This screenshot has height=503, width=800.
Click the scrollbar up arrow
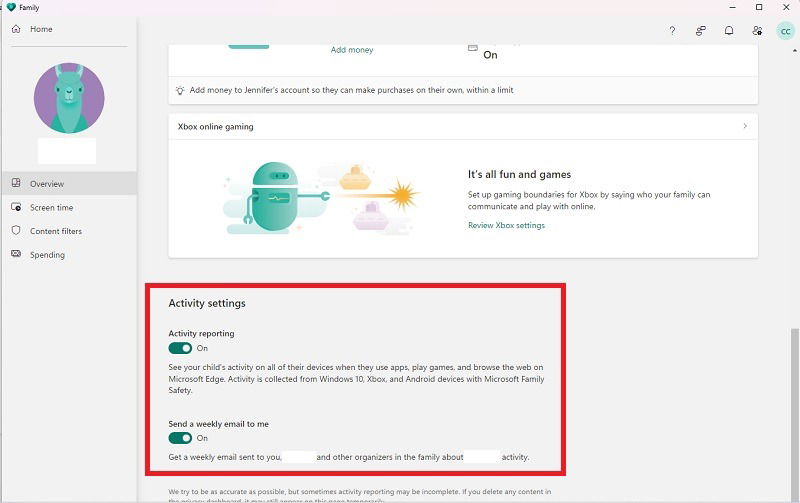[794, 51]
